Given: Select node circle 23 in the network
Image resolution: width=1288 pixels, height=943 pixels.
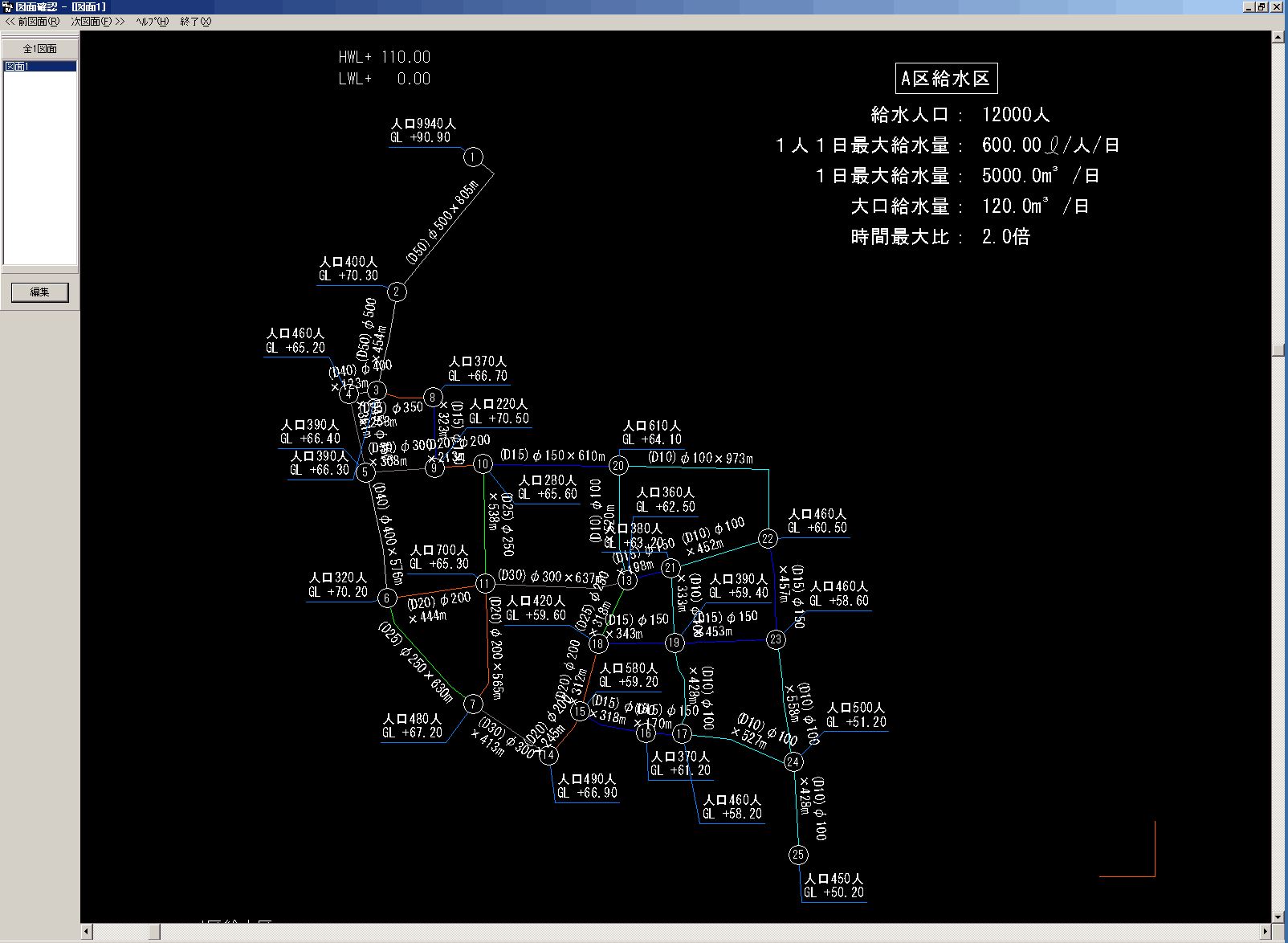Looking at the screenshot, I should pyautogui.click(x=775, y=639).
